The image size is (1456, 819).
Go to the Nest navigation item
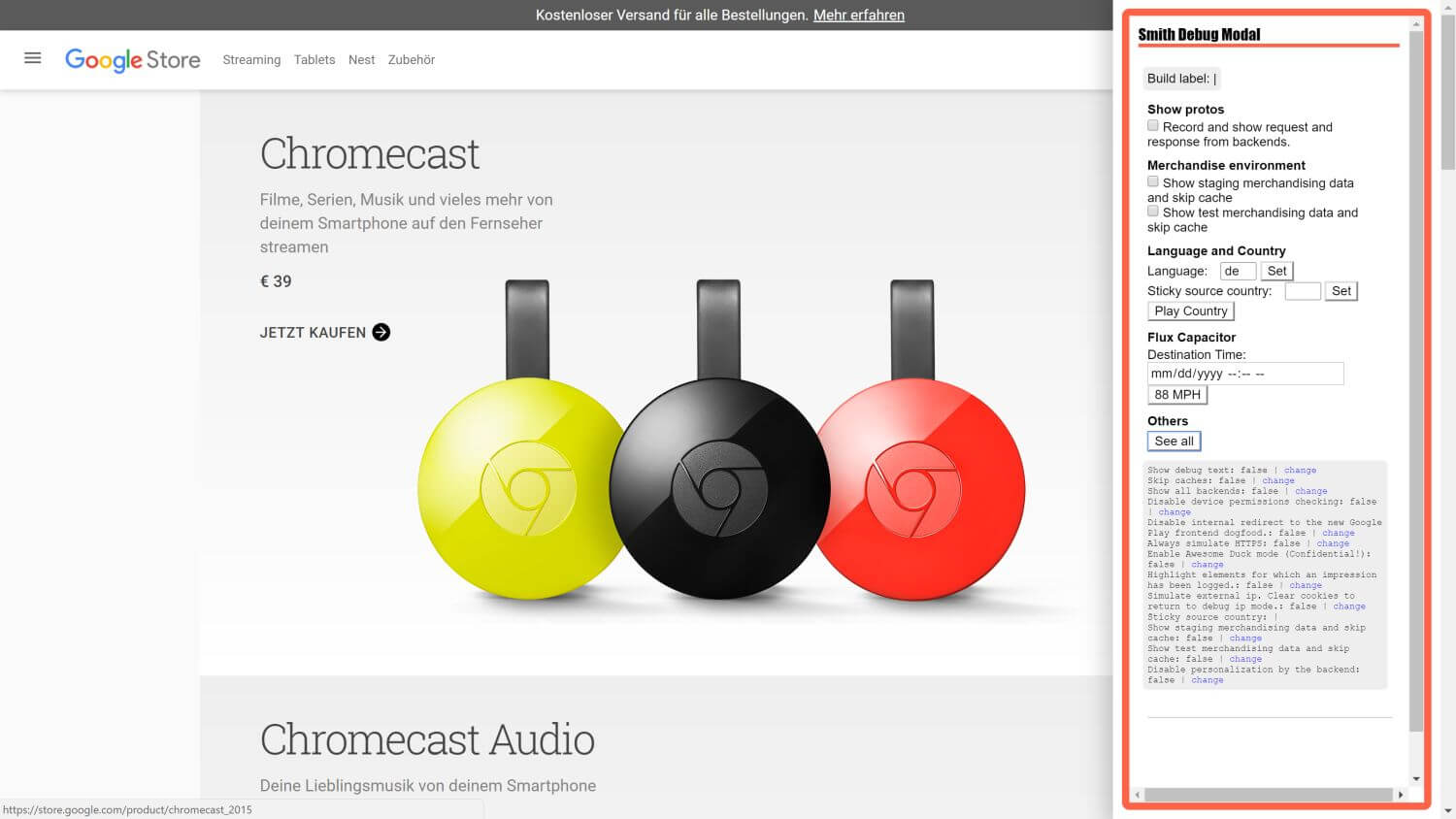[361, 60]
